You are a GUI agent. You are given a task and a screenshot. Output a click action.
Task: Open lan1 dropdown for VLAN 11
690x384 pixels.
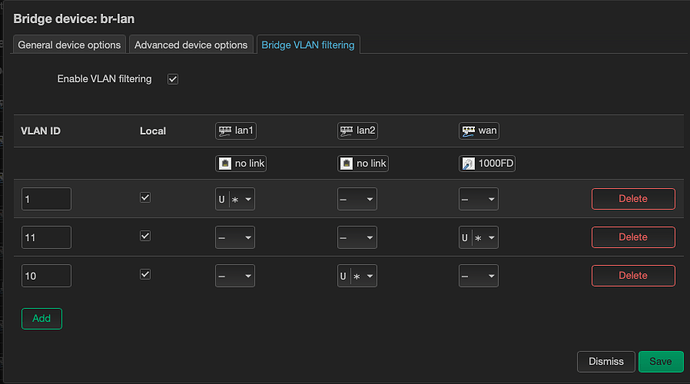(235, 238)
